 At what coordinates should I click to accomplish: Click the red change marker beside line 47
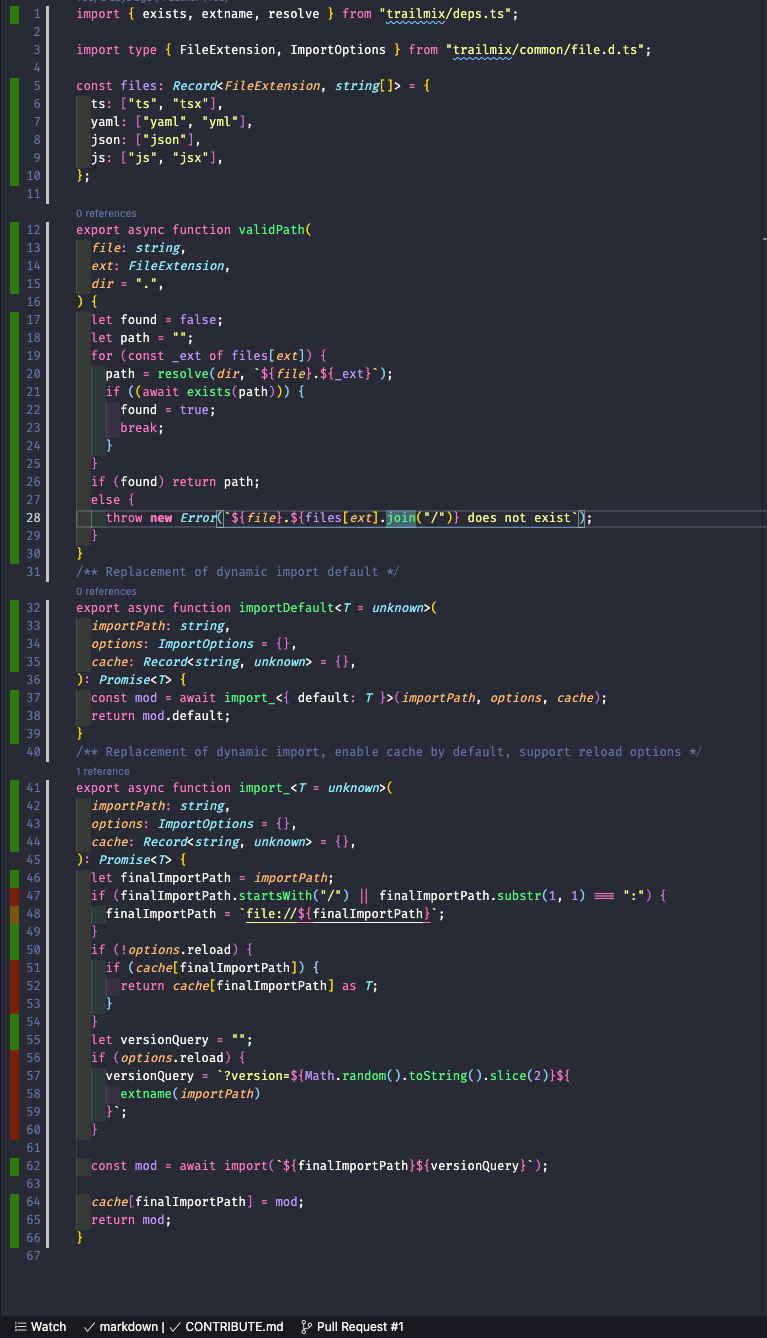click(x=15, y=896)
